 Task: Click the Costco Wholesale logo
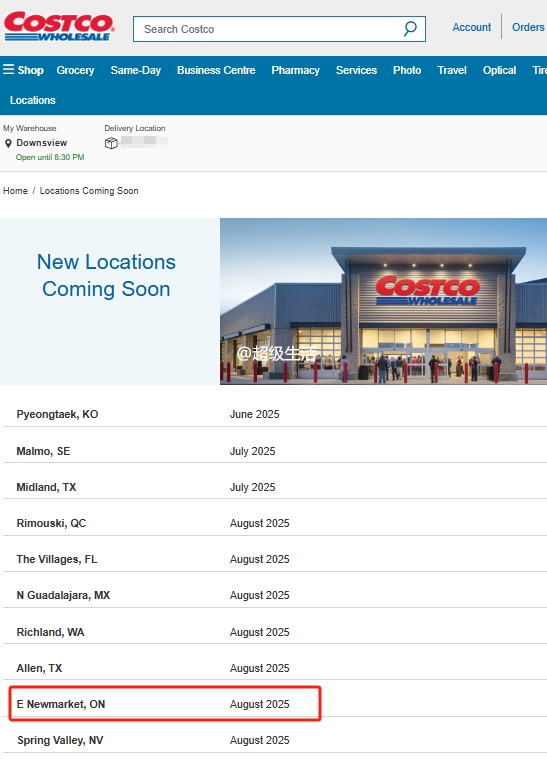click(x=59, y=26)
